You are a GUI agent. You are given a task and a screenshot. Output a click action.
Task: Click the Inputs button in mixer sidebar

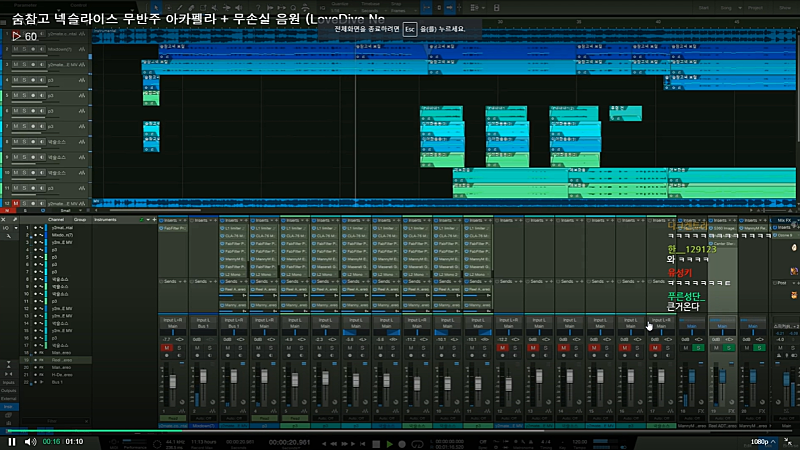8,382
